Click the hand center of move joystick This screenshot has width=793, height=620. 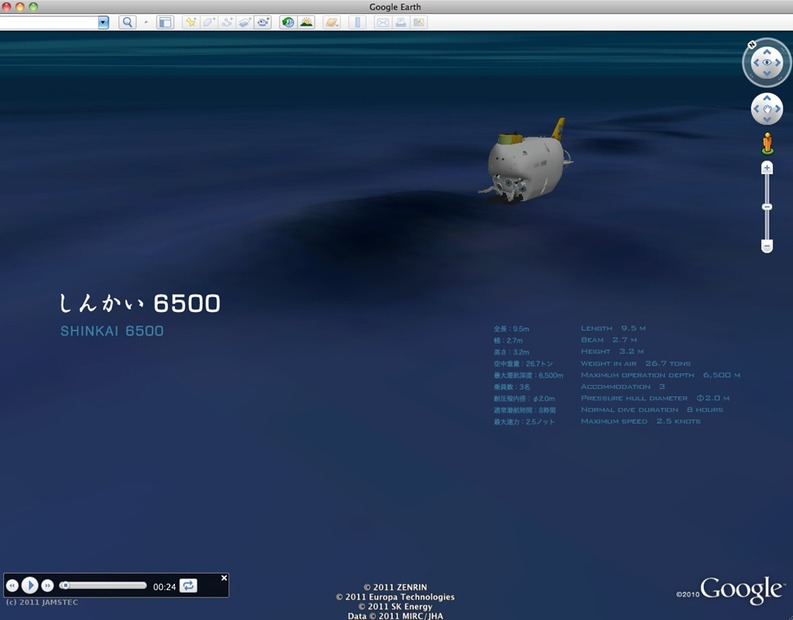click(x=767, y=109)
